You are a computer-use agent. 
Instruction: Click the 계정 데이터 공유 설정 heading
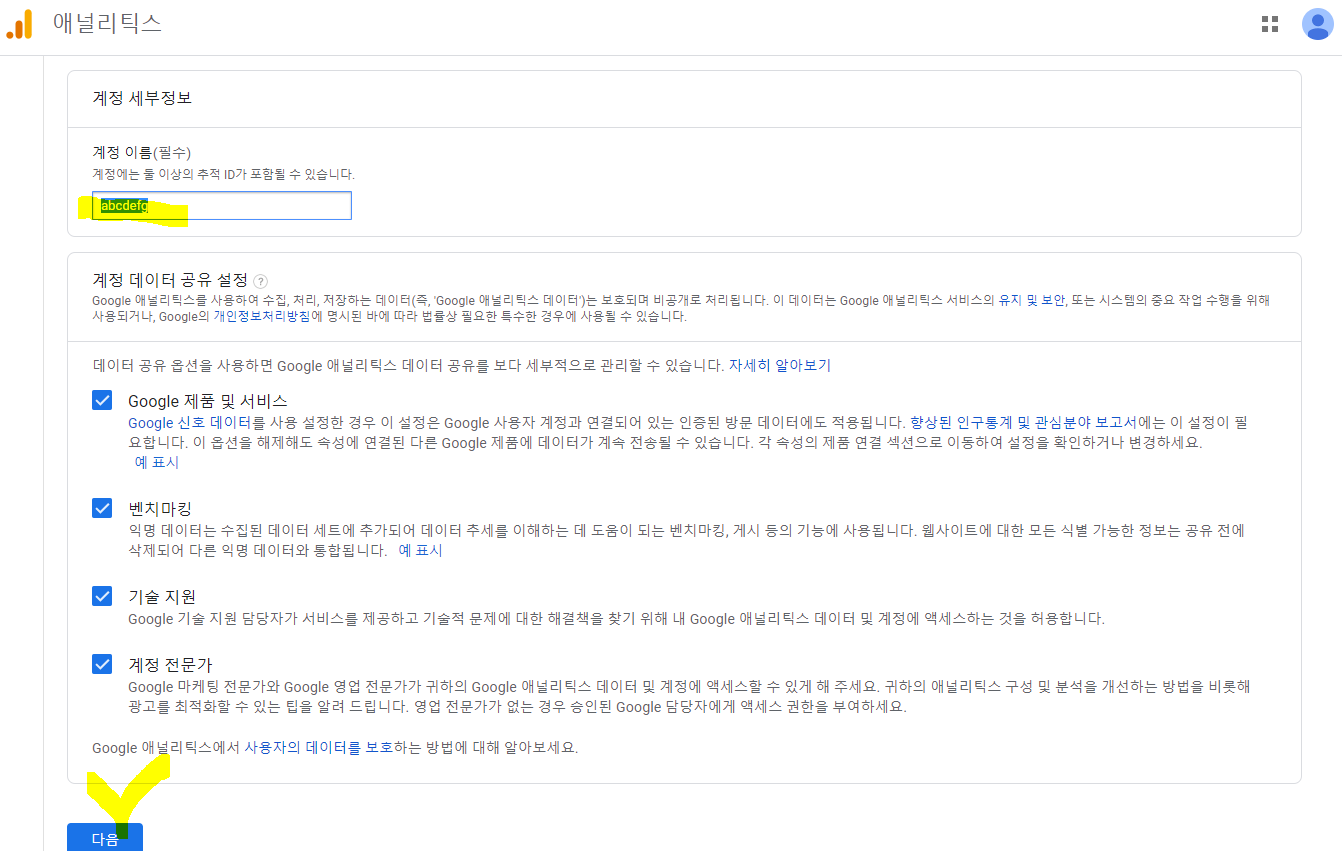click(170, 281)
